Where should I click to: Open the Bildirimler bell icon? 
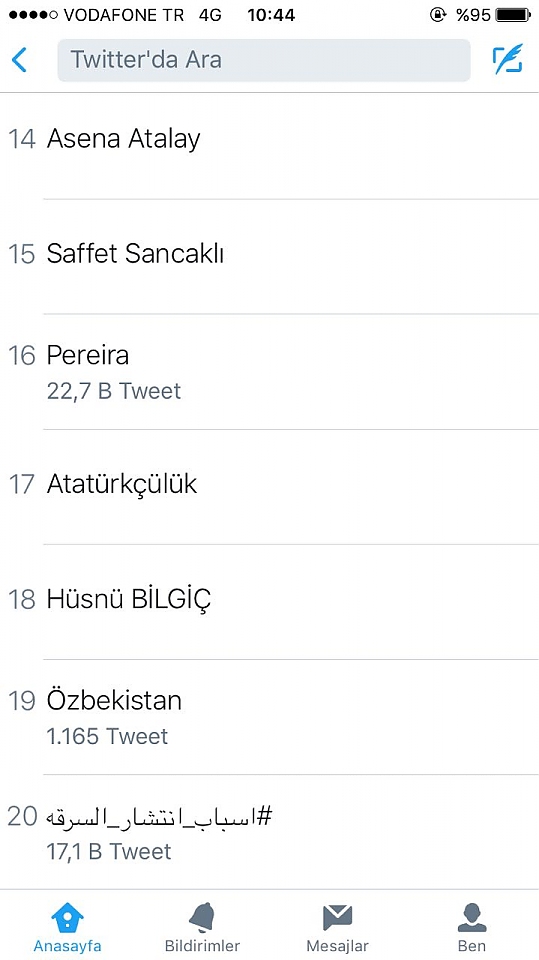pyautogui.click(x=202, y=918)
